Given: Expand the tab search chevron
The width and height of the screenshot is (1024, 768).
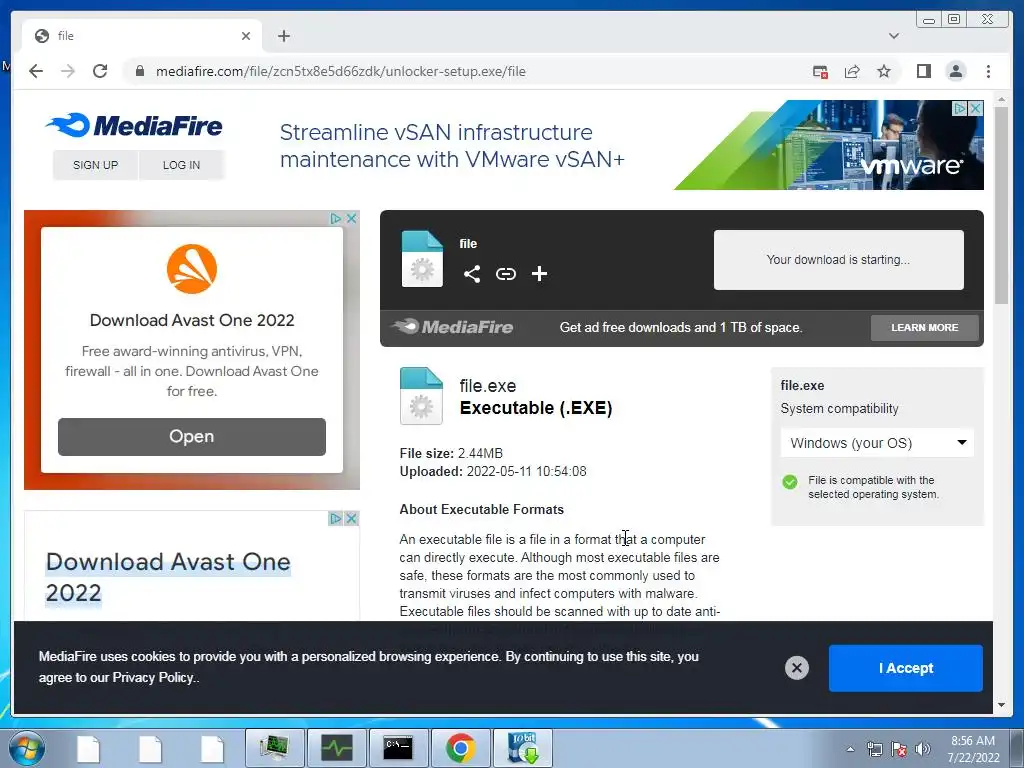Looking at the screenshot, I should pyautogui.click(x=893, y=36).
